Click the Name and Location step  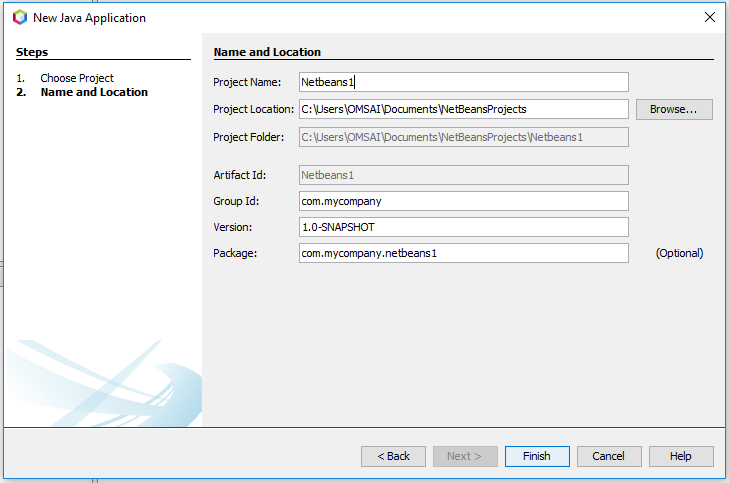tap(94, 92)
